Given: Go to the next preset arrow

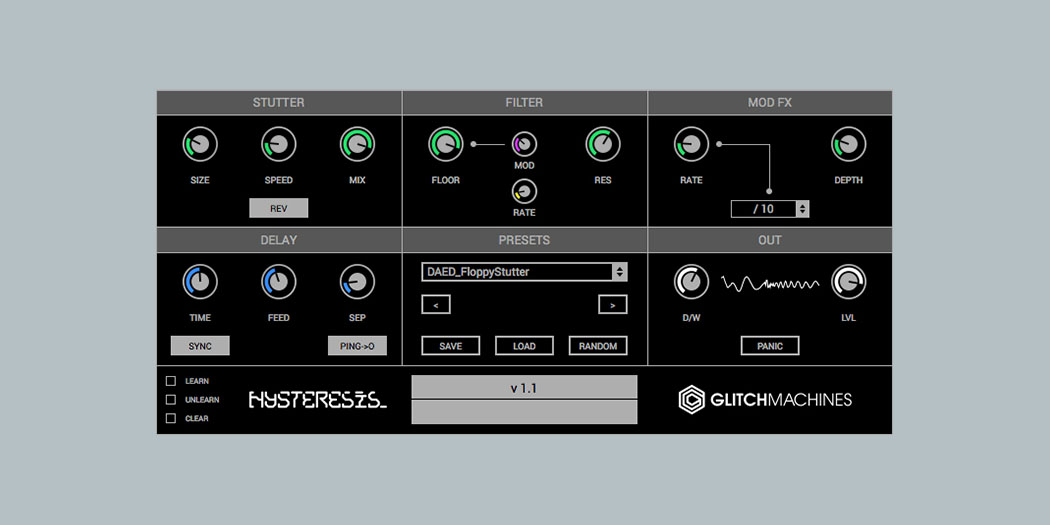Looking at the screenshot, I should click(x=612, y=304).
